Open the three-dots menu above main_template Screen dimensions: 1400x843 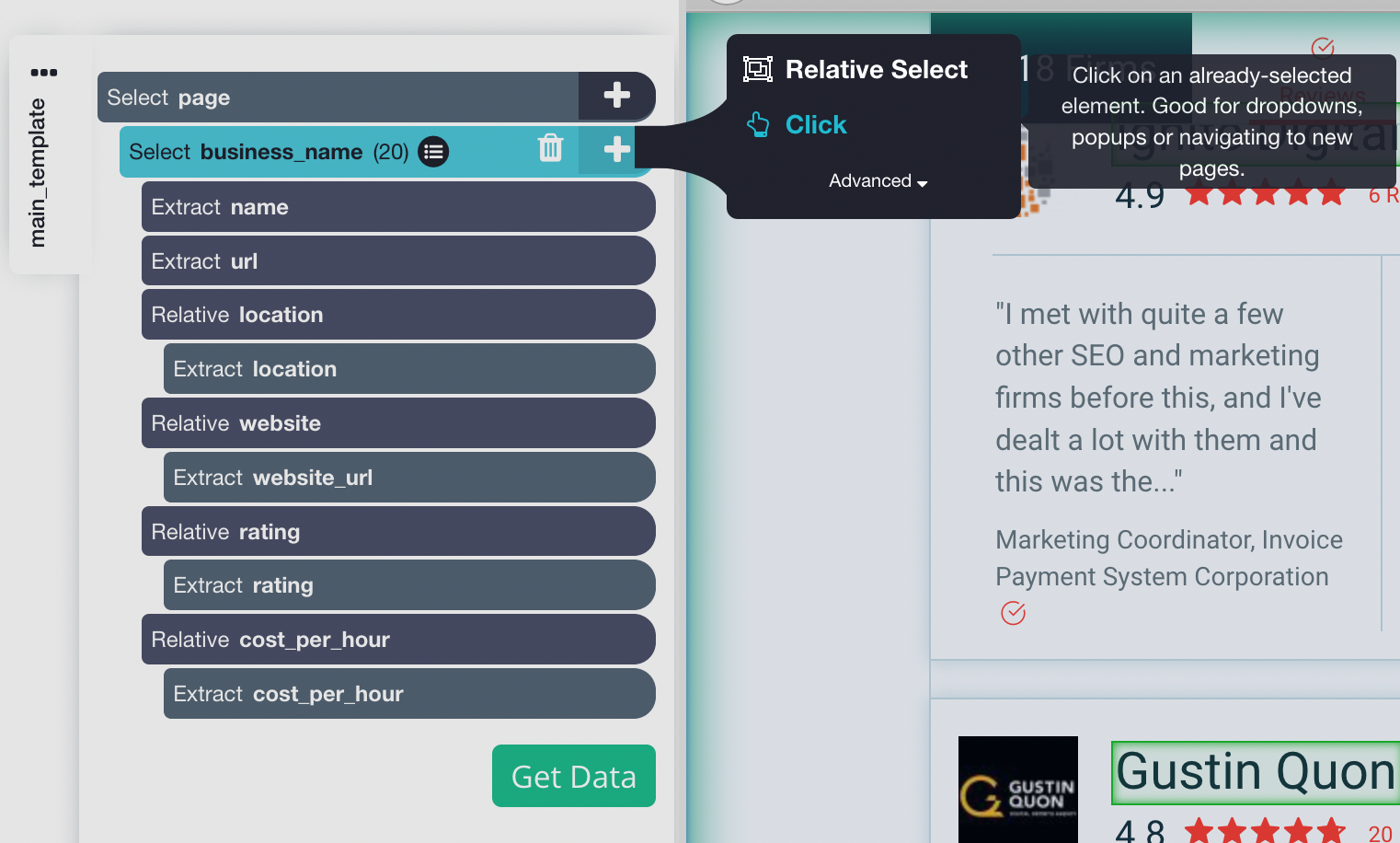pyautogui.click(x=43, y=72)
